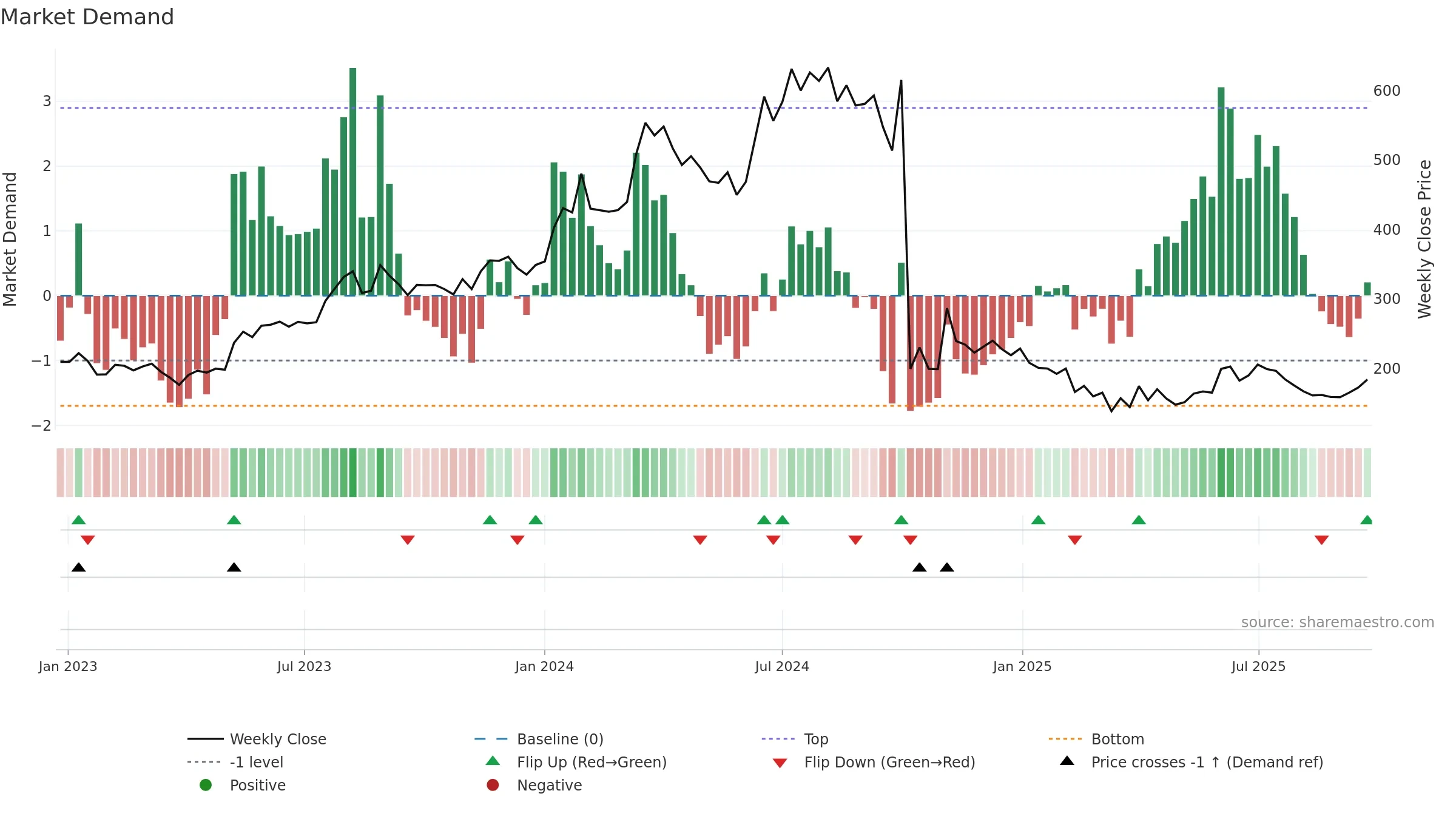
Task: Click the 600 price axis tick label
Action: click(1387, 91)
